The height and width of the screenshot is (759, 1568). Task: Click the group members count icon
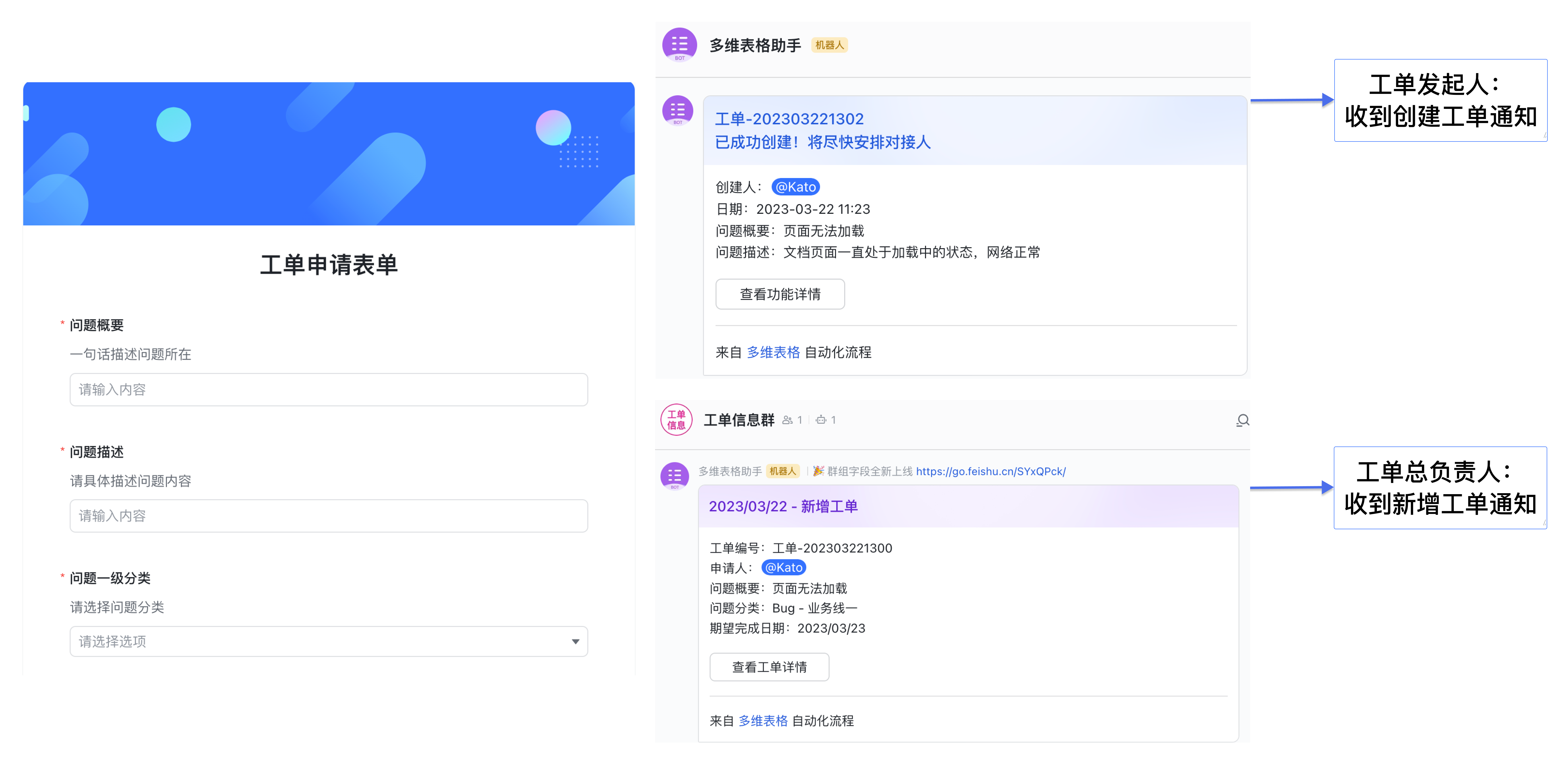788,420
